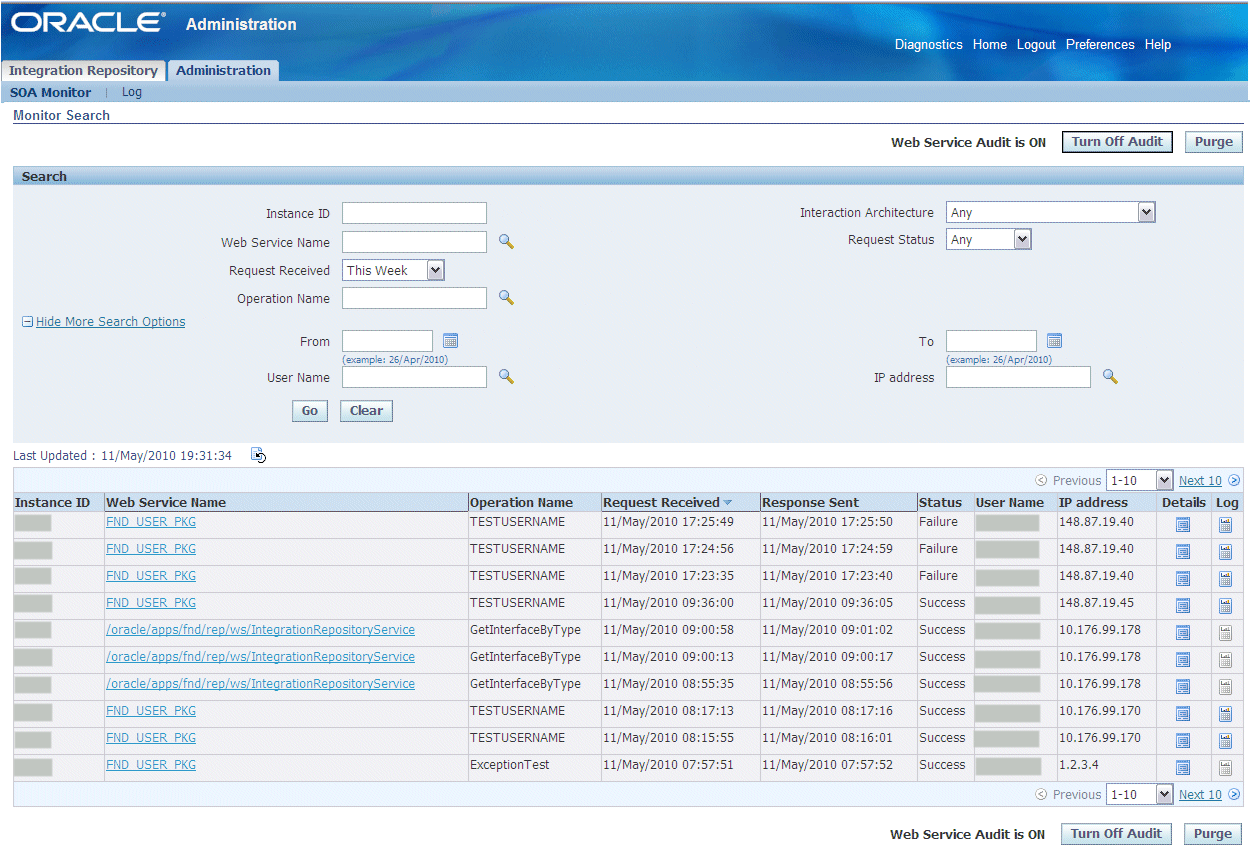Viewport: 1250px width, 848px height.
Task: Open Diagnostics in header menu
Action: 928,45
